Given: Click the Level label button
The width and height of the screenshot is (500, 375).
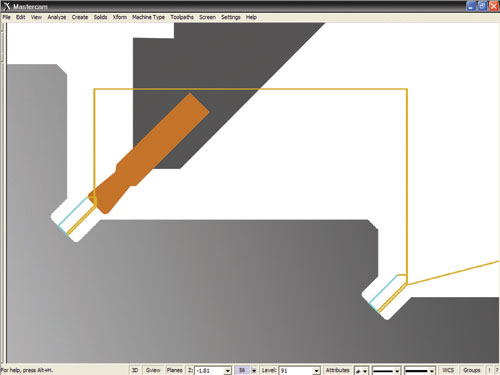Looking at the screenshot, I should pos(269,370).
